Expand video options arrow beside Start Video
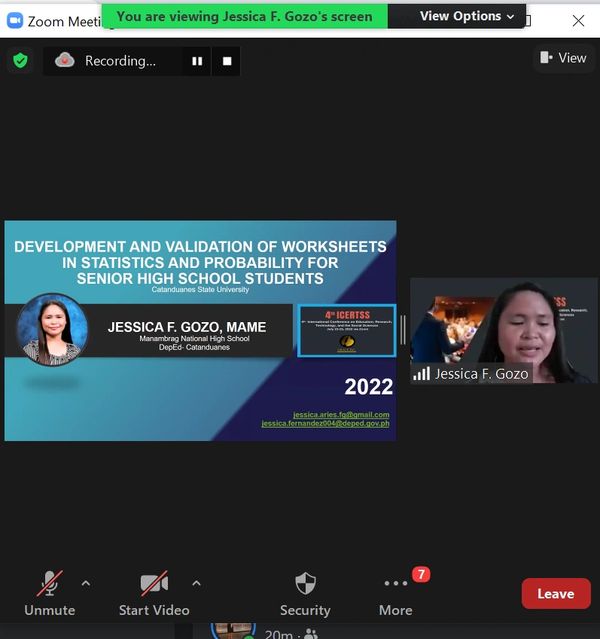 pyautogui.click(x=196, y=583)
